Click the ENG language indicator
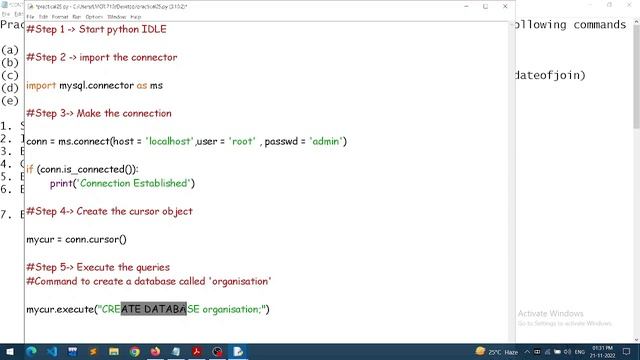 pos(580,352)
